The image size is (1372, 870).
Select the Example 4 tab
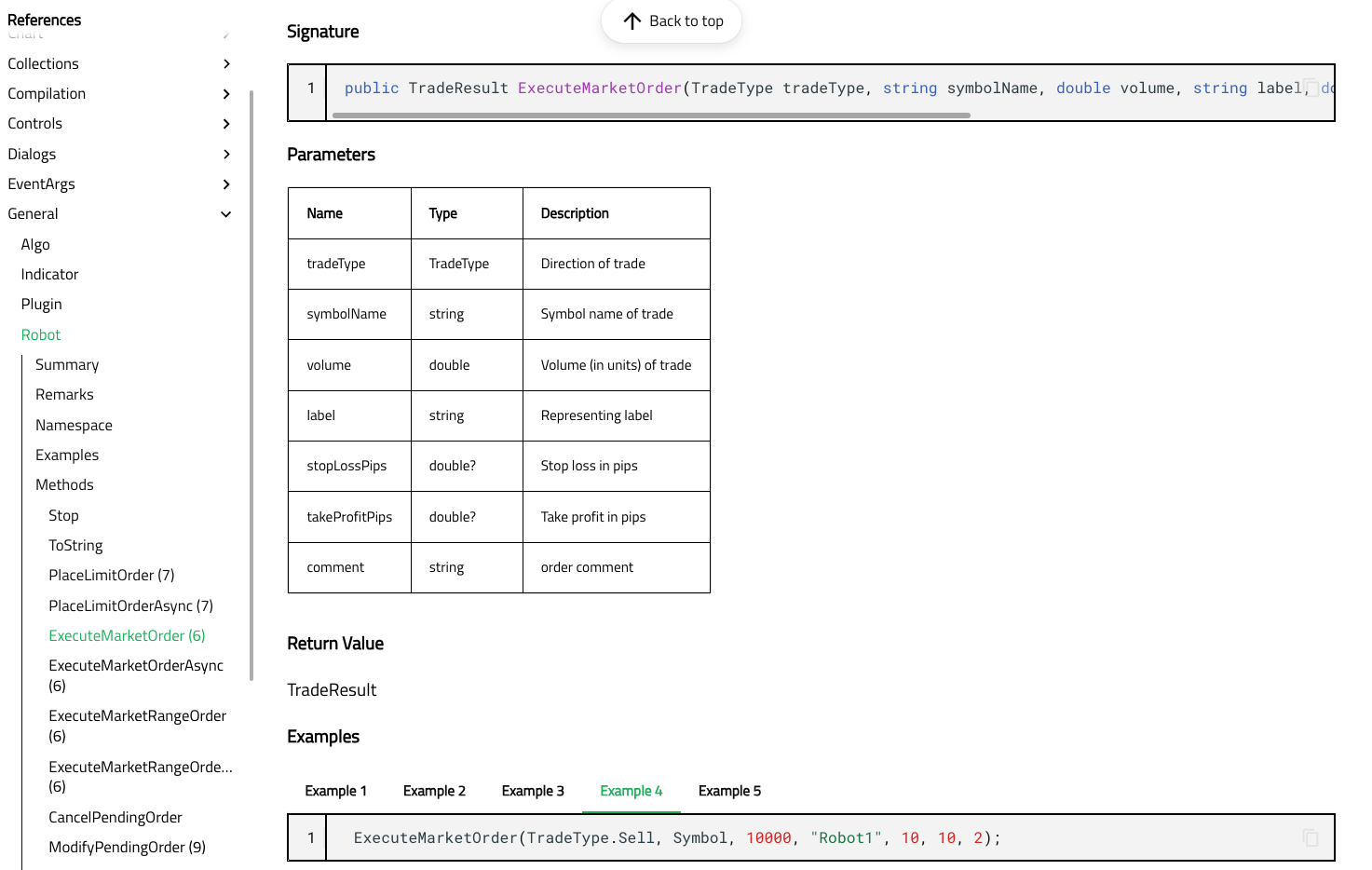(x=632, y=791)
